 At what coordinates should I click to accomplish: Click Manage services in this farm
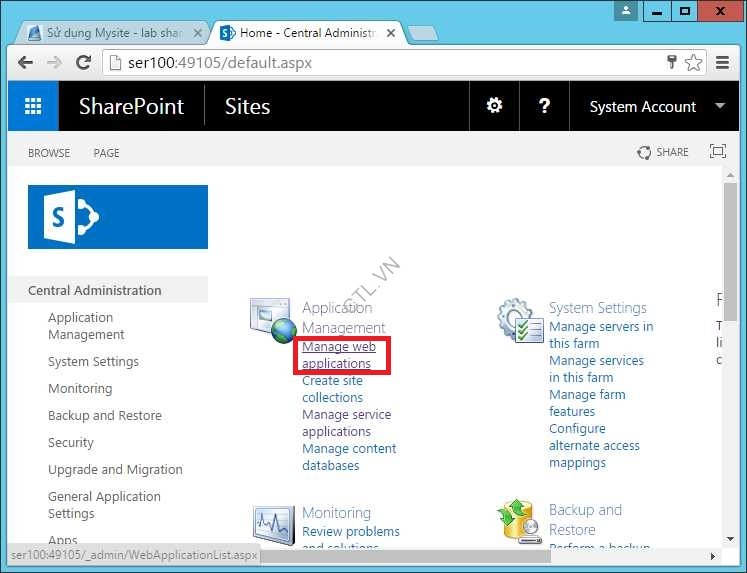tap(596, 369)
